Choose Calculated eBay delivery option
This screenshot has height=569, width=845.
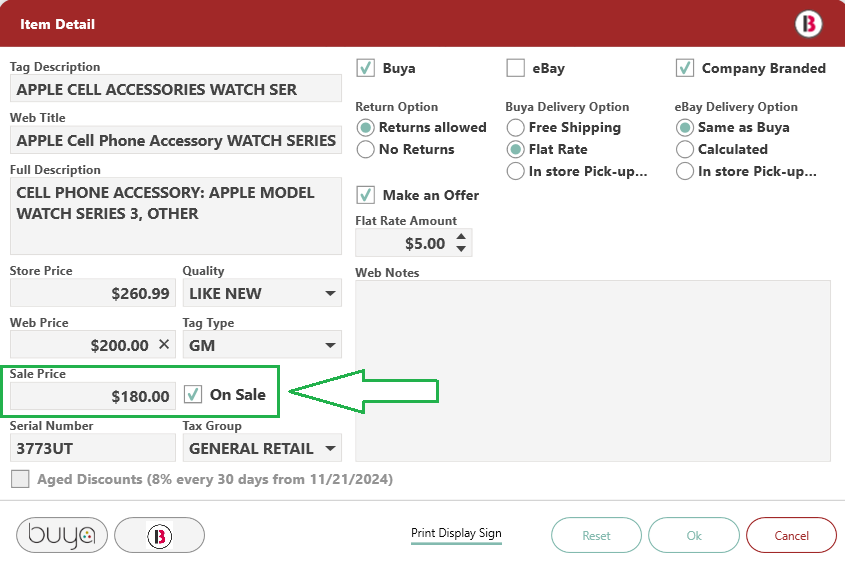pos(685,149)
